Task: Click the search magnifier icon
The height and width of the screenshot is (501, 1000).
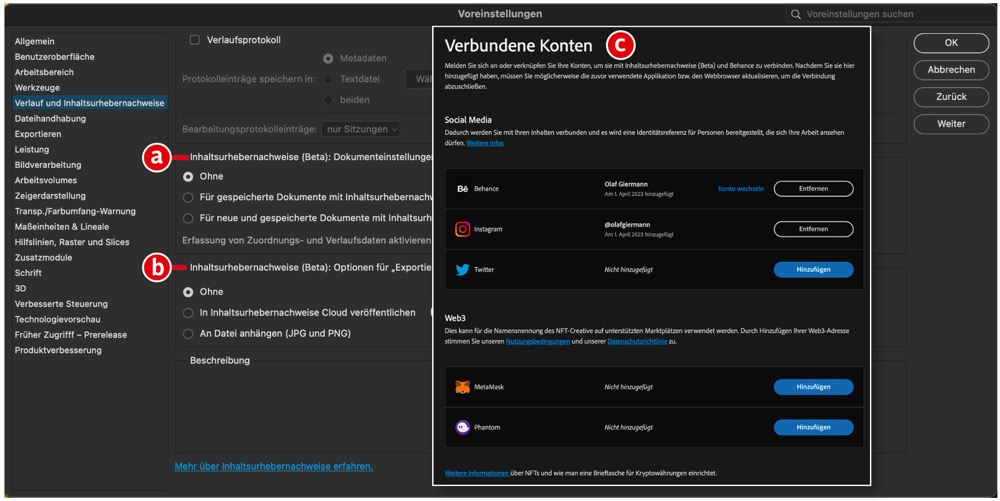Action: pos(796,15)
